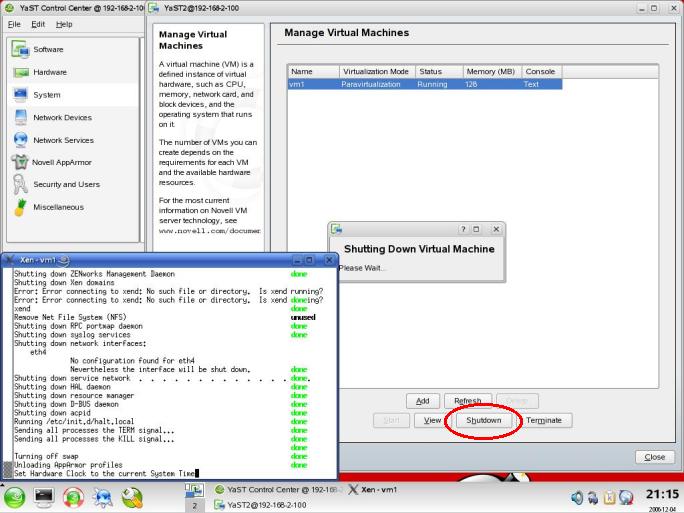Open Novell AppArmor category icon
Image resolution: width=684 pixels, height=513 pixels.
click(x=20, y=162)
